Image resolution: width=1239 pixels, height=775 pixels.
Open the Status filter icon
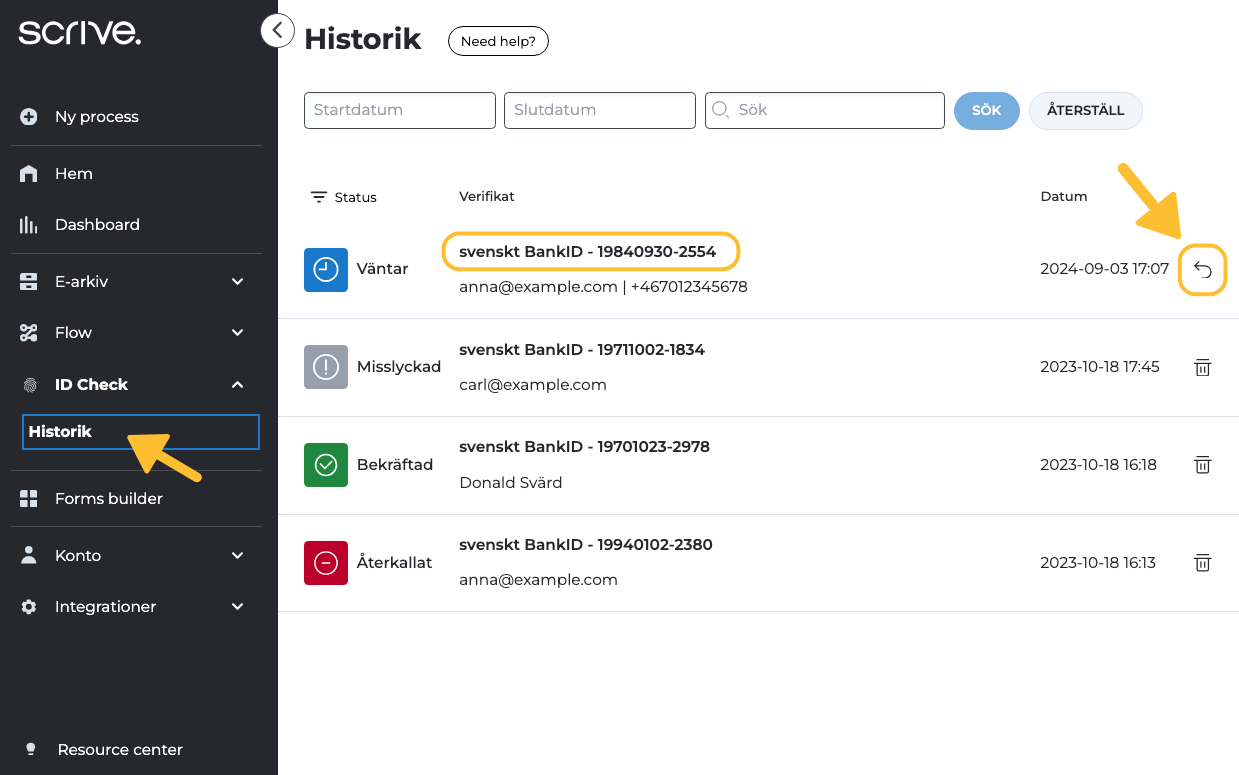[319, 197]
